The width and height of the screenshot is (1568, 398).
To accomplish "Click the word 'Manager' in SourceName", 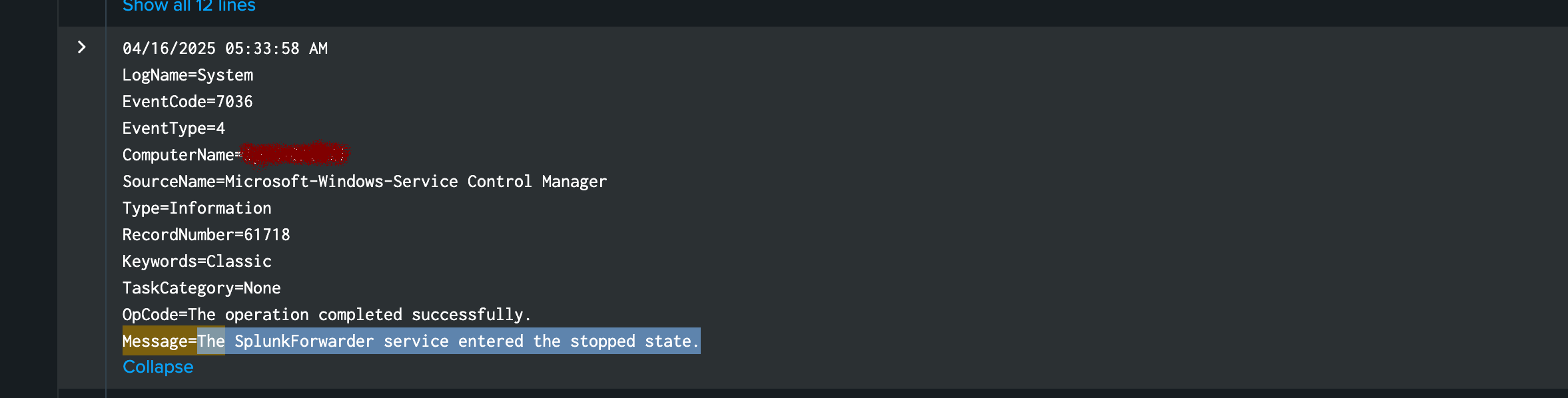I will pyautogui.click(x=574, y=182).
